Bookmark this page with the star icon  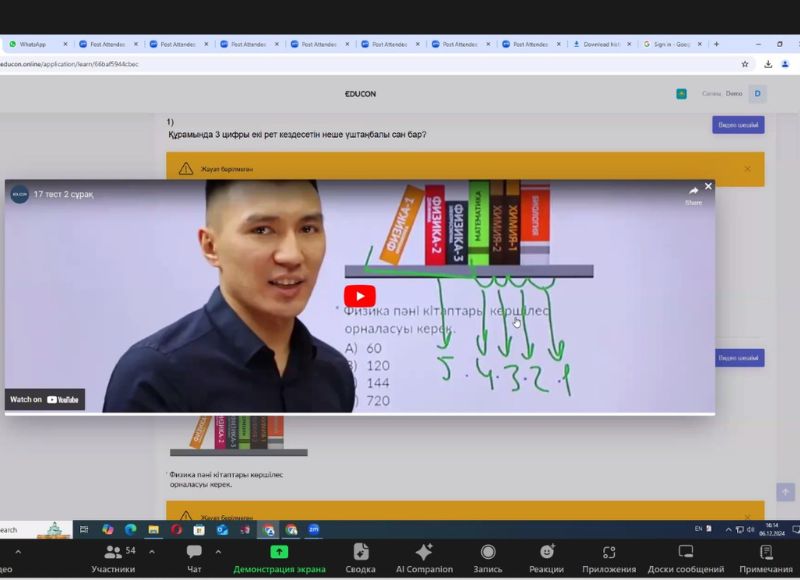point(742,63)
